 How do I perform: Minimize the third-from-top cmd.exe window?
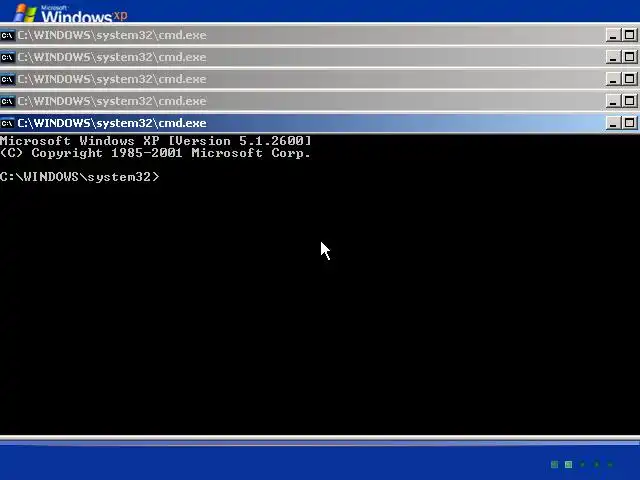(613, 79)
